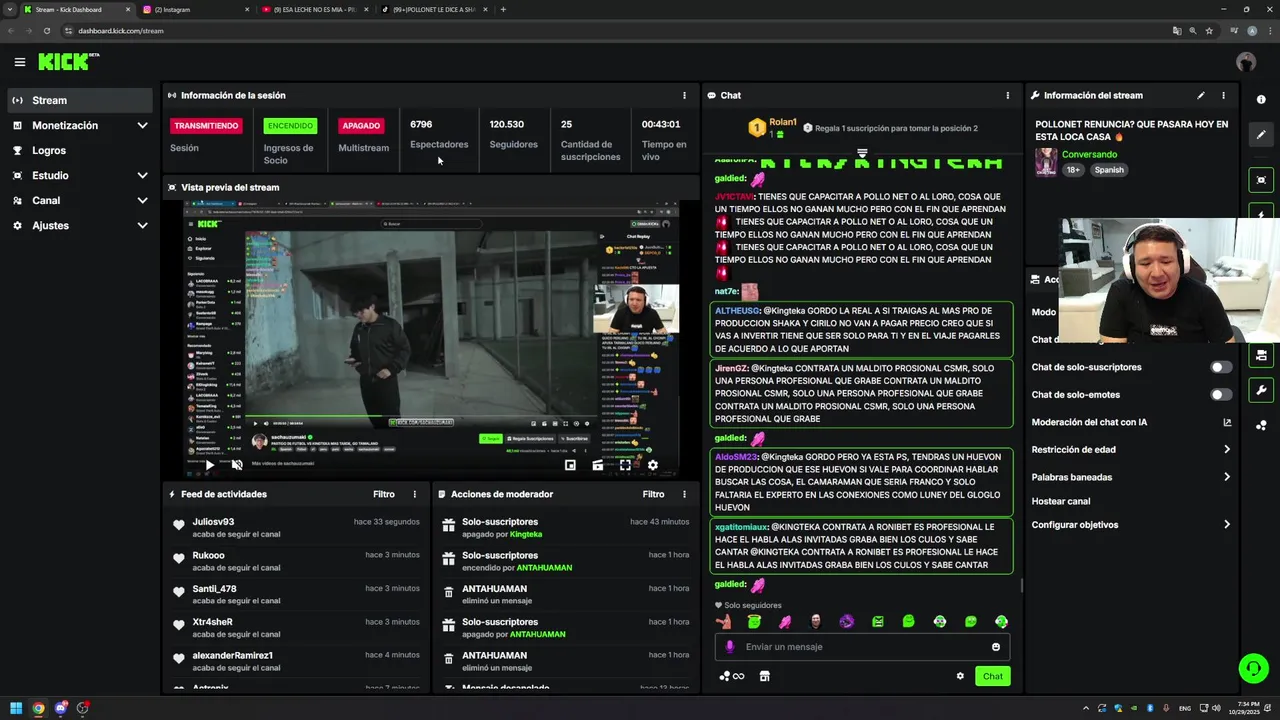Open stream info panel three-dot menu
The width and height of the screenshot is (1280, 720).
point(1223,96)
